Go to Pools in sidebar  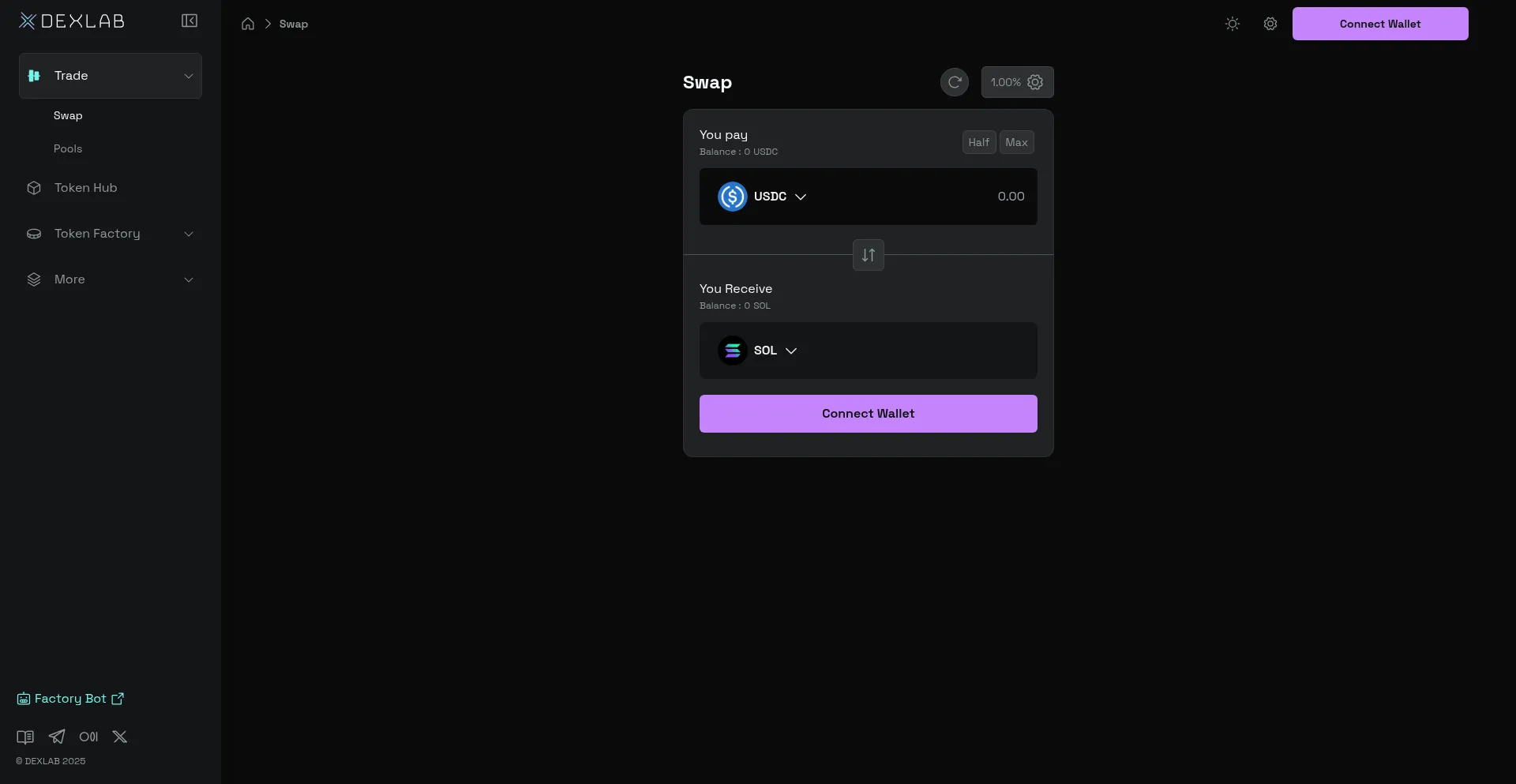(x=68, y=148)
